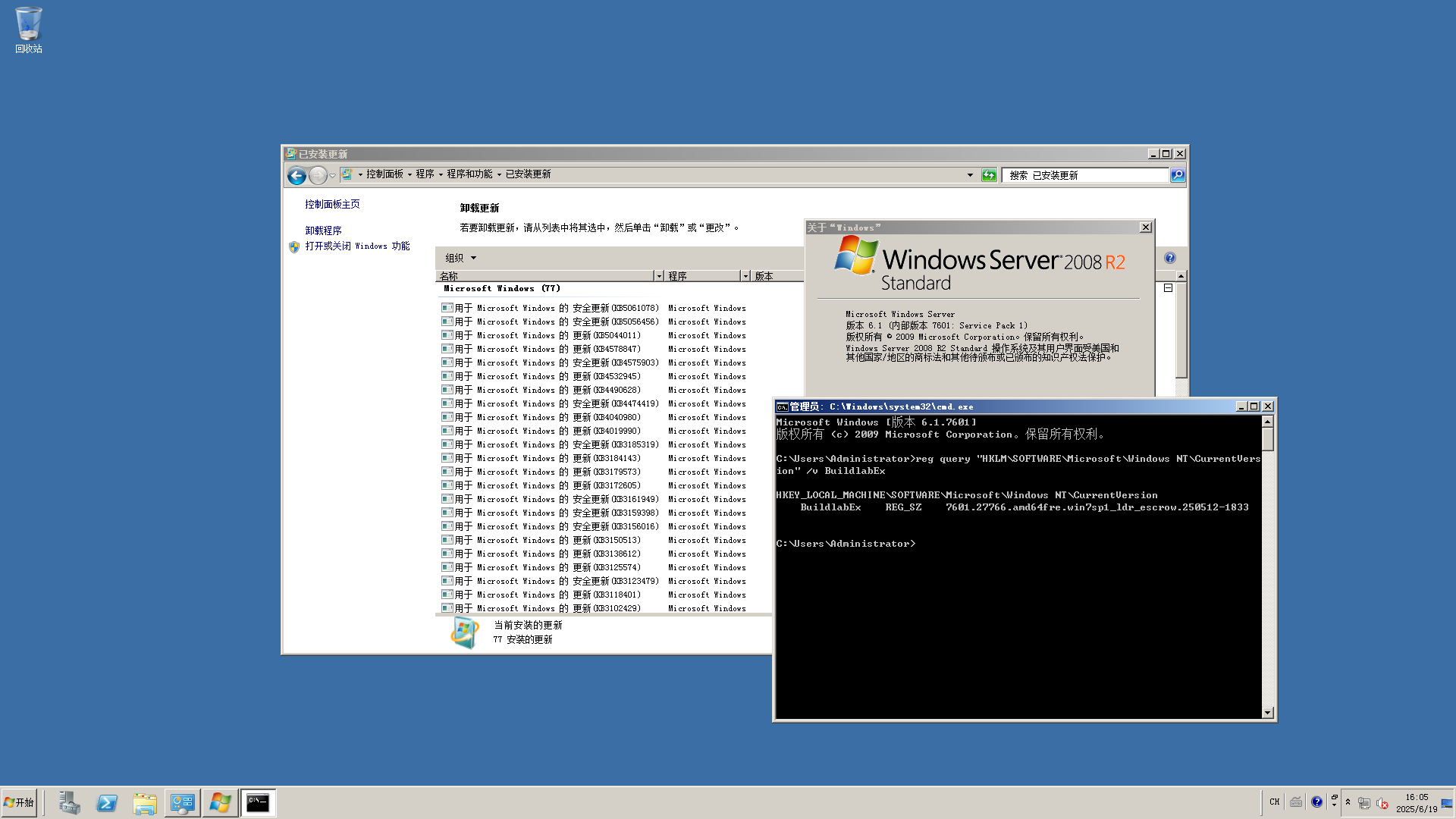This screenshot has width=1456, height=819.
Task: Click the icon of update KB3179573 row
Action: 447,472
